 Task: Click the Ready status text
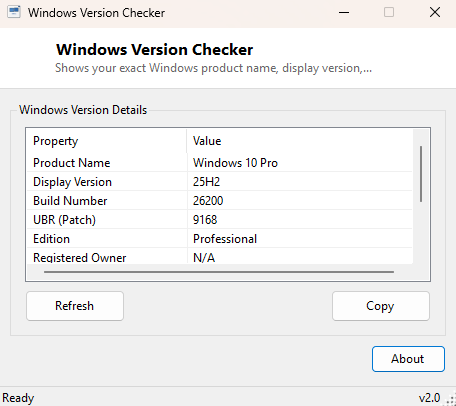18,398
